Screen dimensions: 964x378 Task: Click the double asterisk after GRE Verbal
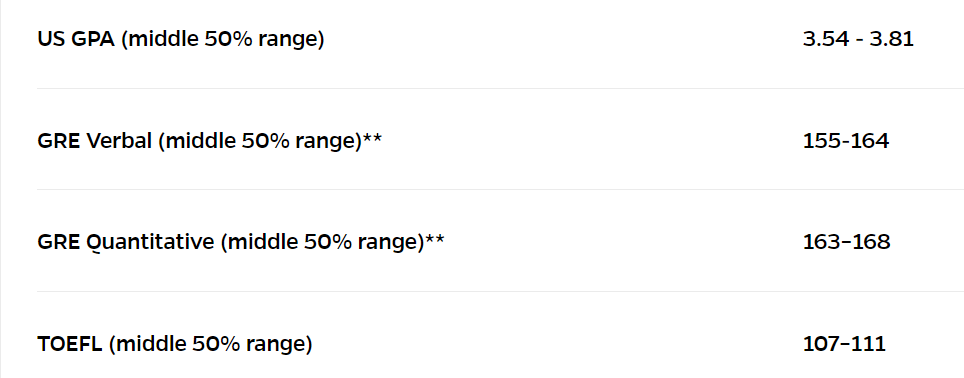372,138
